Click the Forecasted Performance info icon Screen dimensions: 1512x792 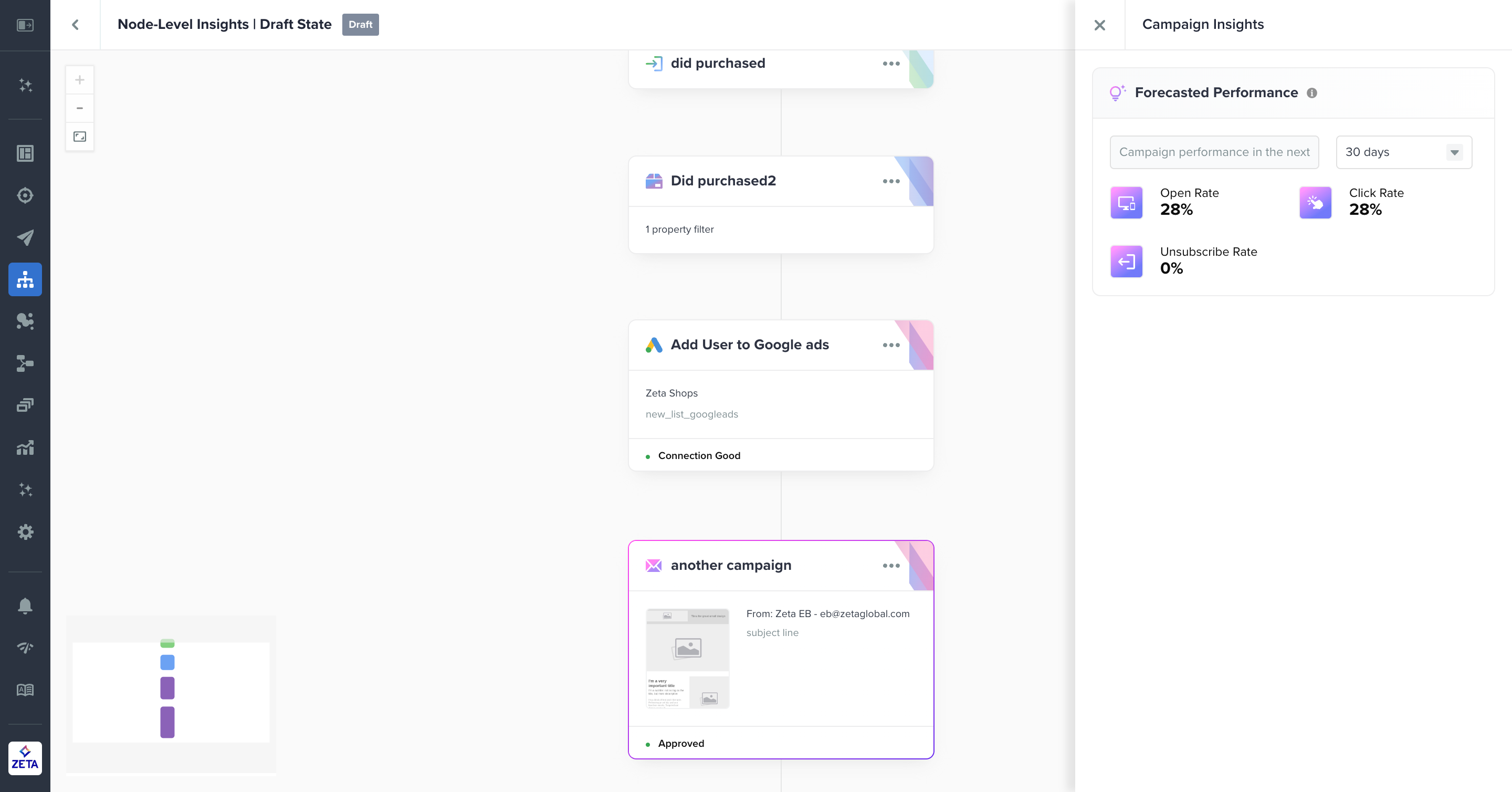pyautogui.click(x=1312, y=93)
